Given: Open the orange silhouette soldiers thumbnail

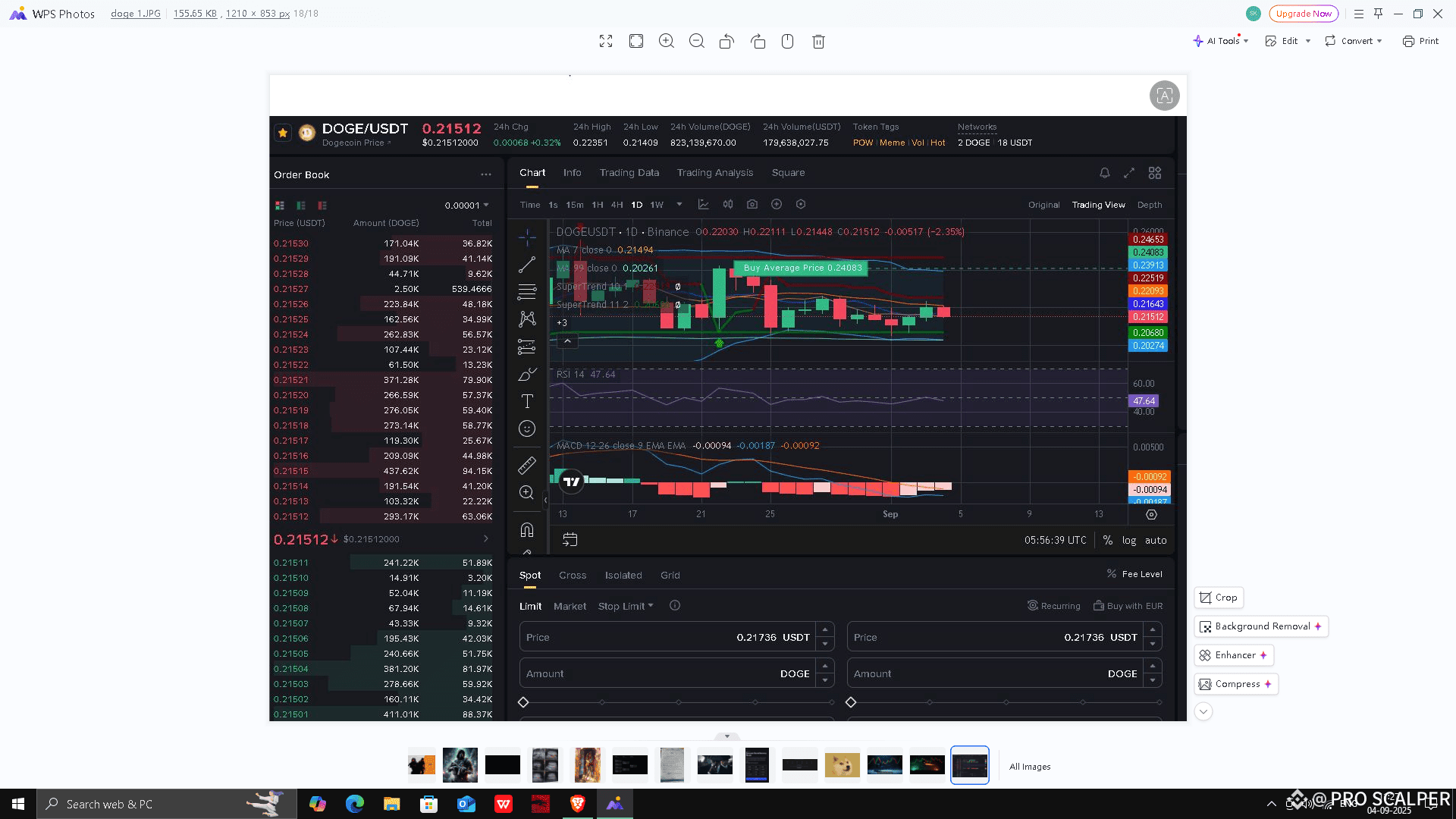Looking at the screenshot, I should coord(422,765).
